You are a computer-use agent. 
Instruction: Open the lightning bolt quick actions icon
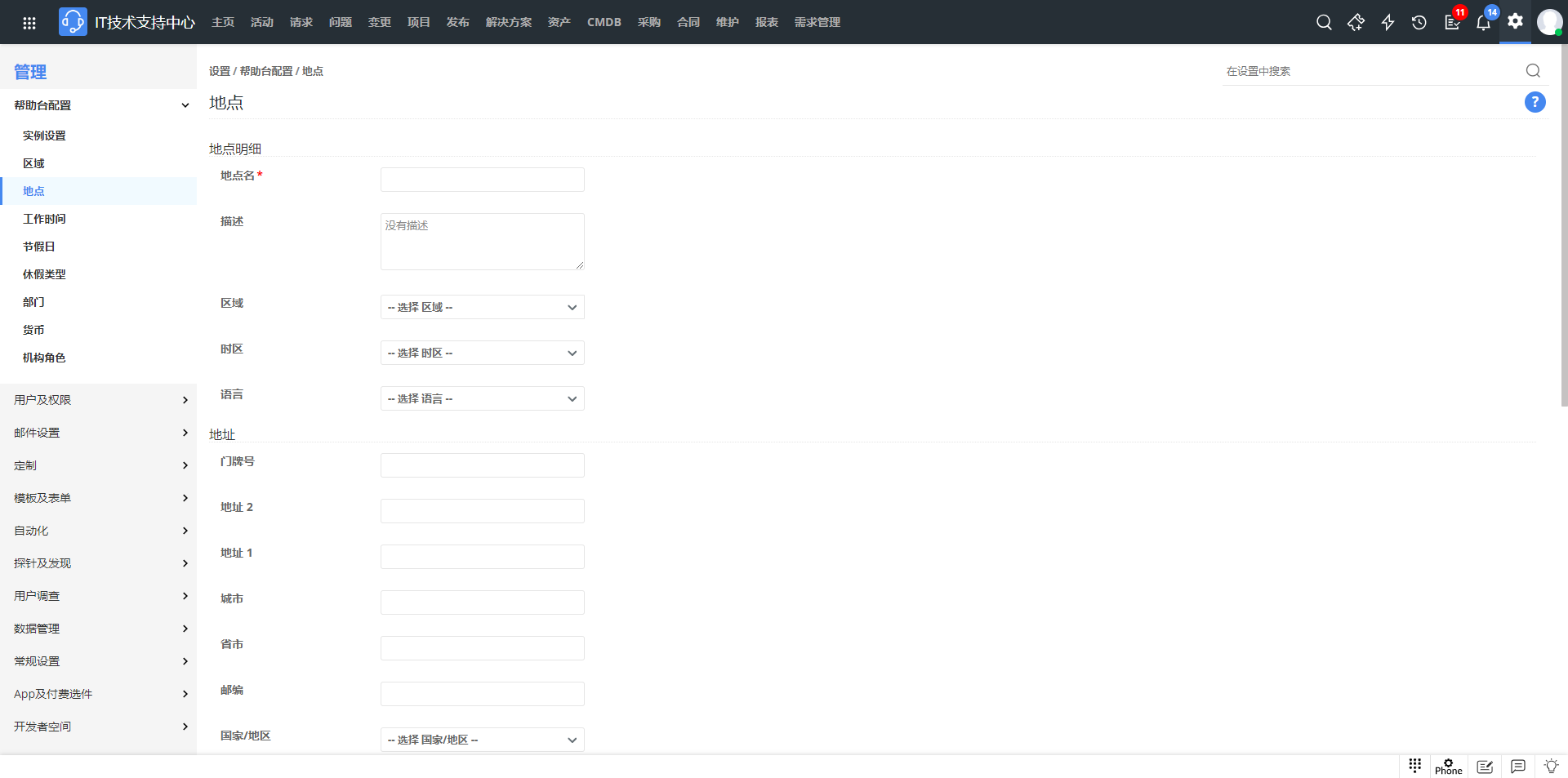1388,22
